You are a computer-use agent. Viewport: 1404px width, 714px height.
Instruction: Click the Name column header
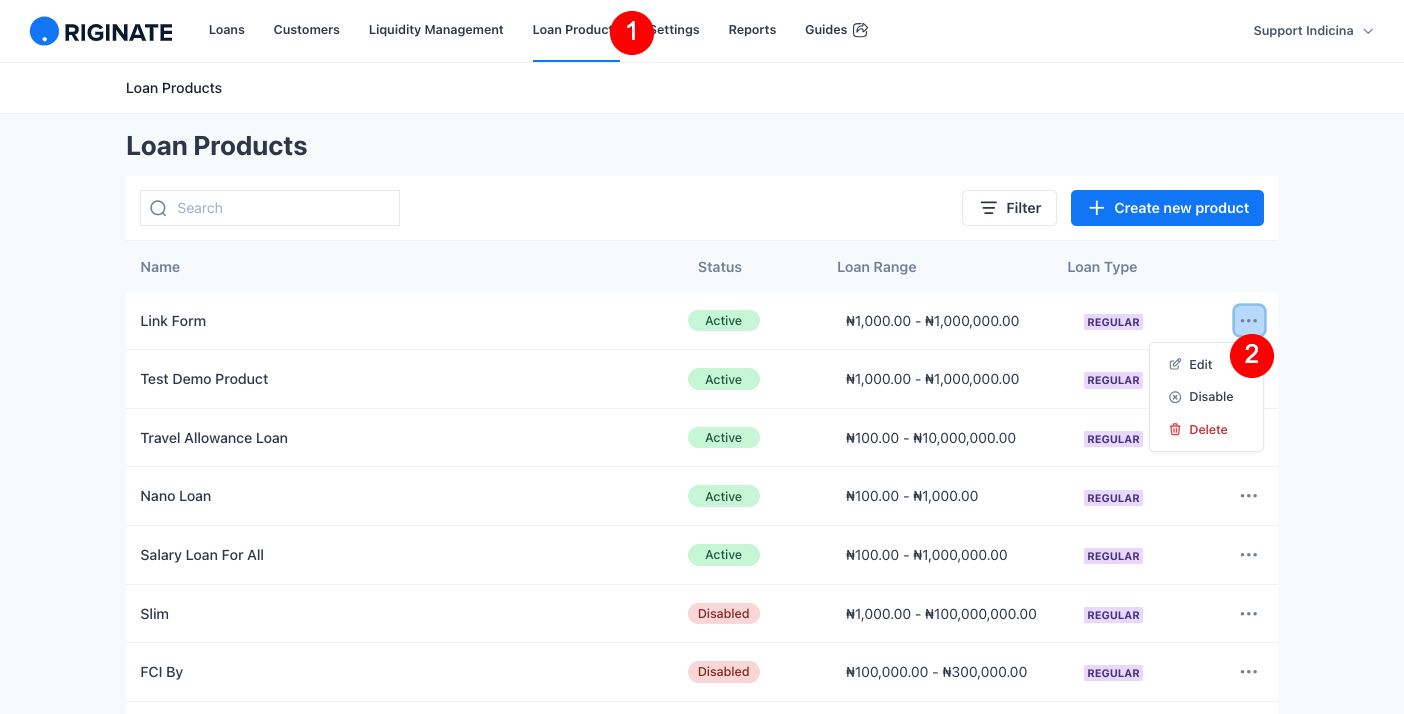pyautogui.click(x=160, y=267)
